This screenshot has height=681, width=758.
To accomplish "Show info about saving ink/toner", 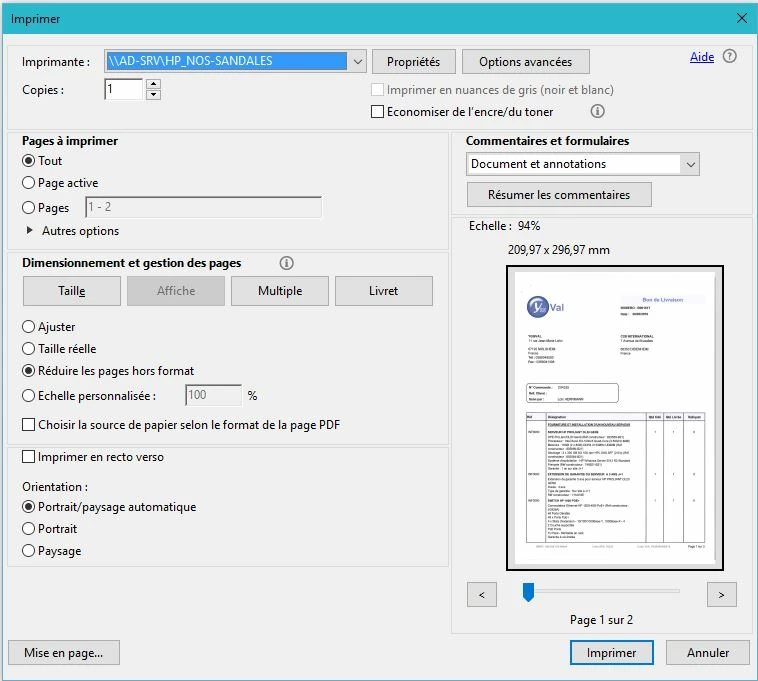I will [x=597, y=112].
